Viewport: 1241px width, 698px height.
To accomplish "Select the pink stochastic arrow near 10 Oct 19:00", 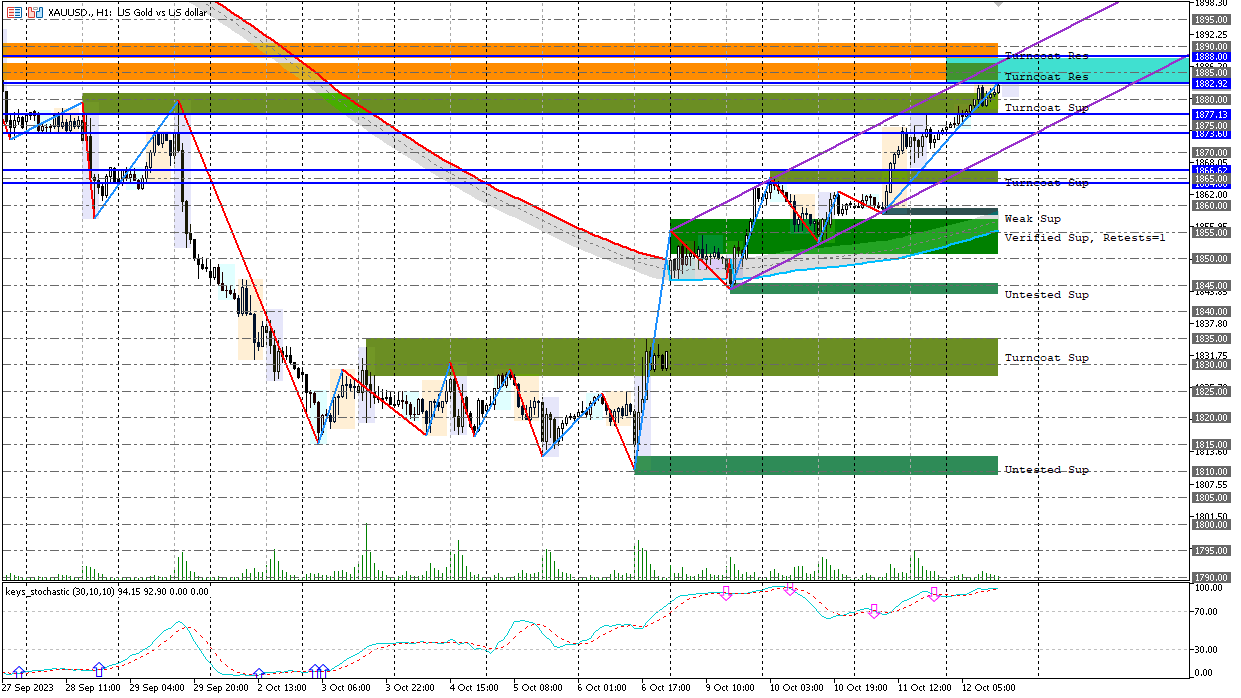I will (x=873, y=611).
